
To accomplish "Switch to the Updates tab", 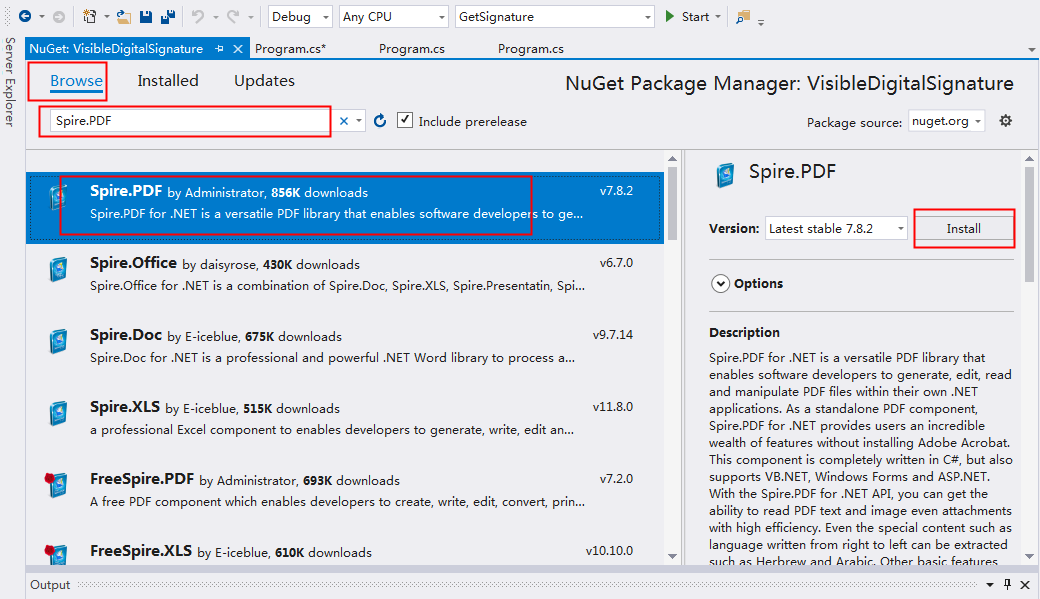I will tap(264, 81).
